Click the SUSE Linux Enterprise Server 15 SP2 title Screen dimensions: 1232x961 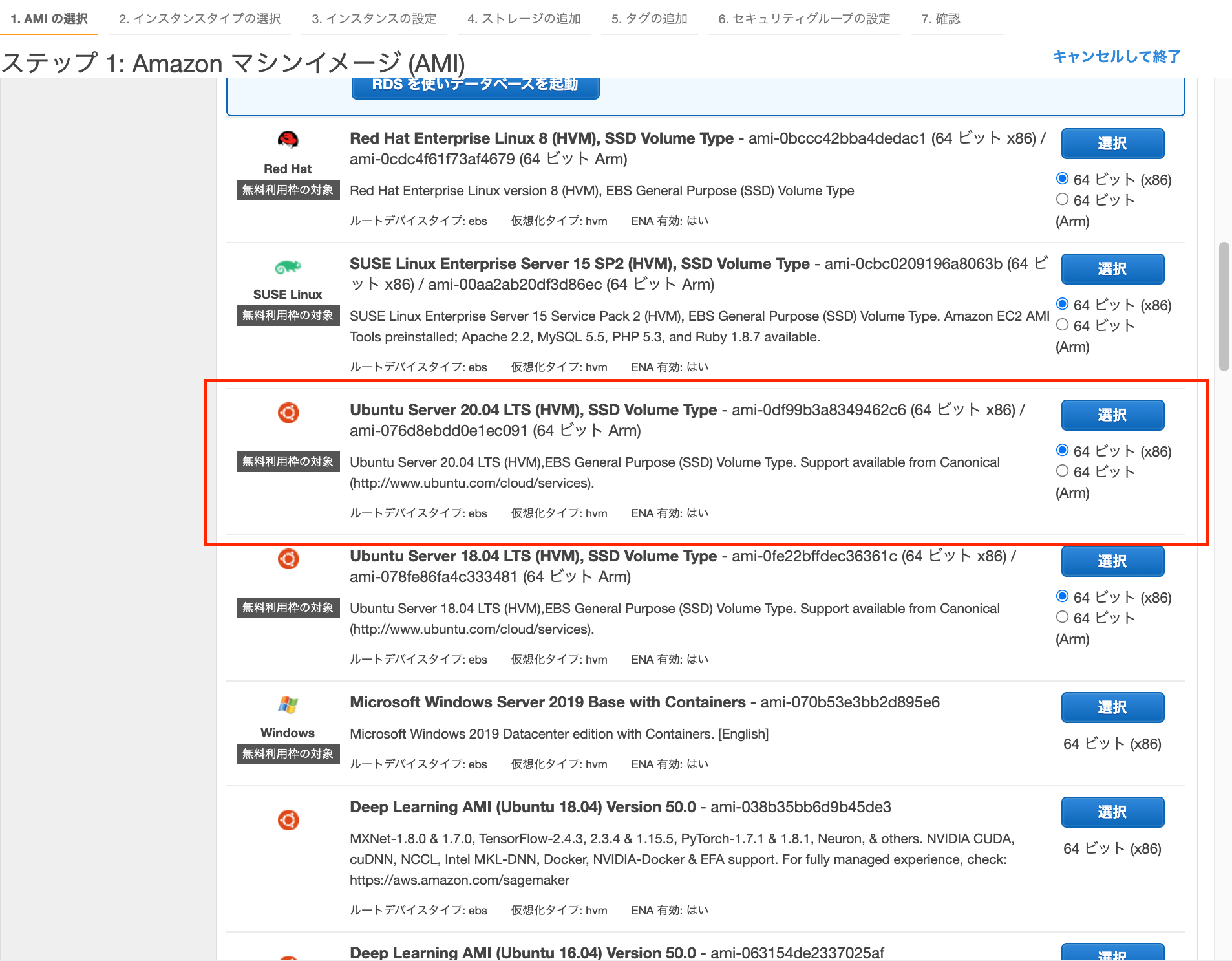pos(580,264)
